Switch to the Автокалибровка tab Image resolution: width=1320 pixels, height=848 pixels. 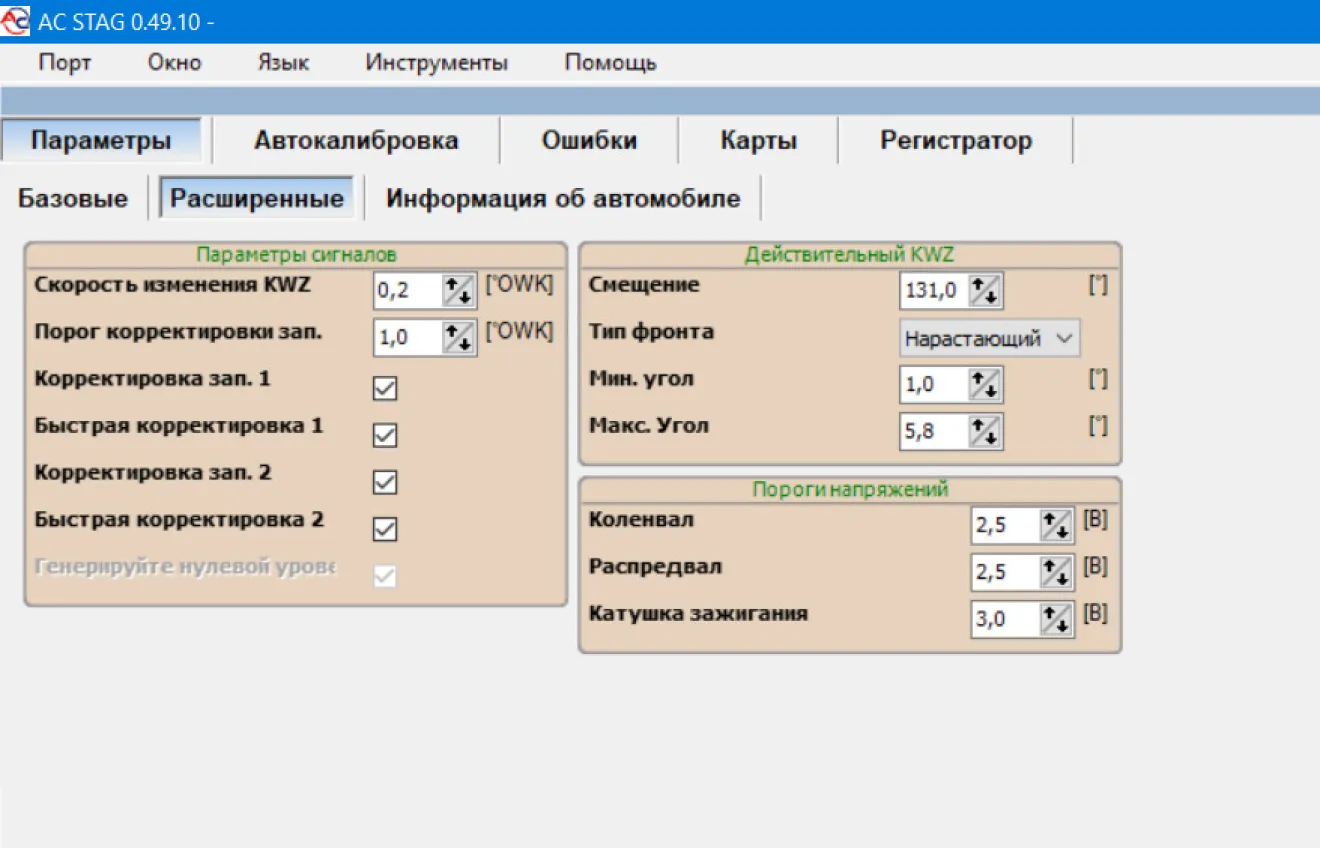click(x=356, y=140)
